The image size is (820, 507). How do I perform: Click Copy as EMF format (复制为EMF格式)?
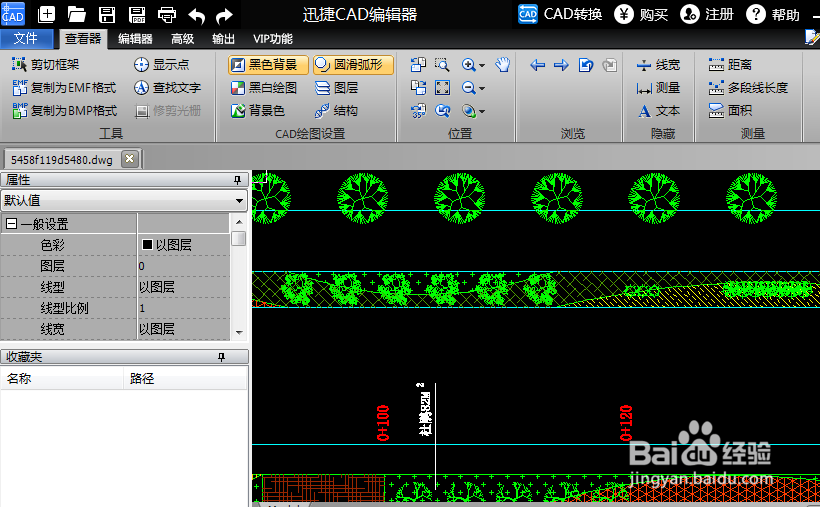(x=64, y=87)
